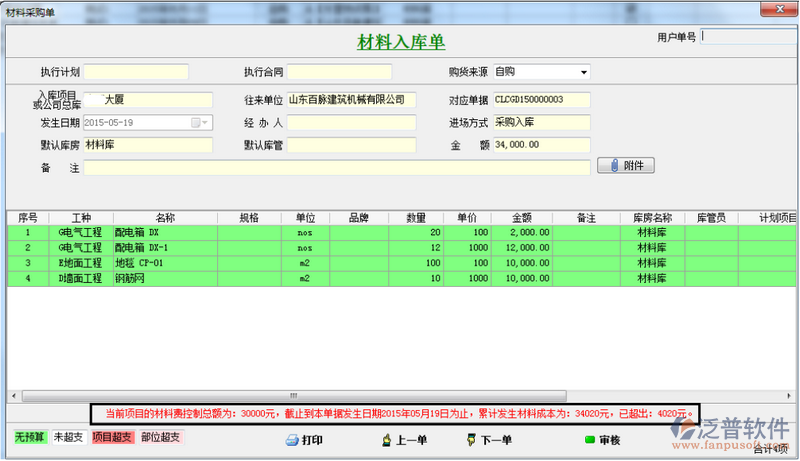This screenshot has width=800, height=461.
Task: Close the 材料采购单 window
Action: click(x=780, y=9)
